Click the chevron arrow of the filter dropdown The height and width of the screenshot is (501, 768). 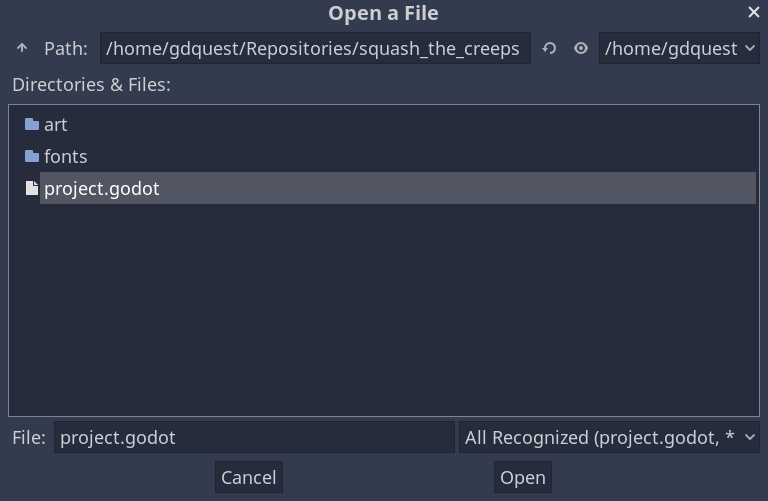[x=750, y=437]
